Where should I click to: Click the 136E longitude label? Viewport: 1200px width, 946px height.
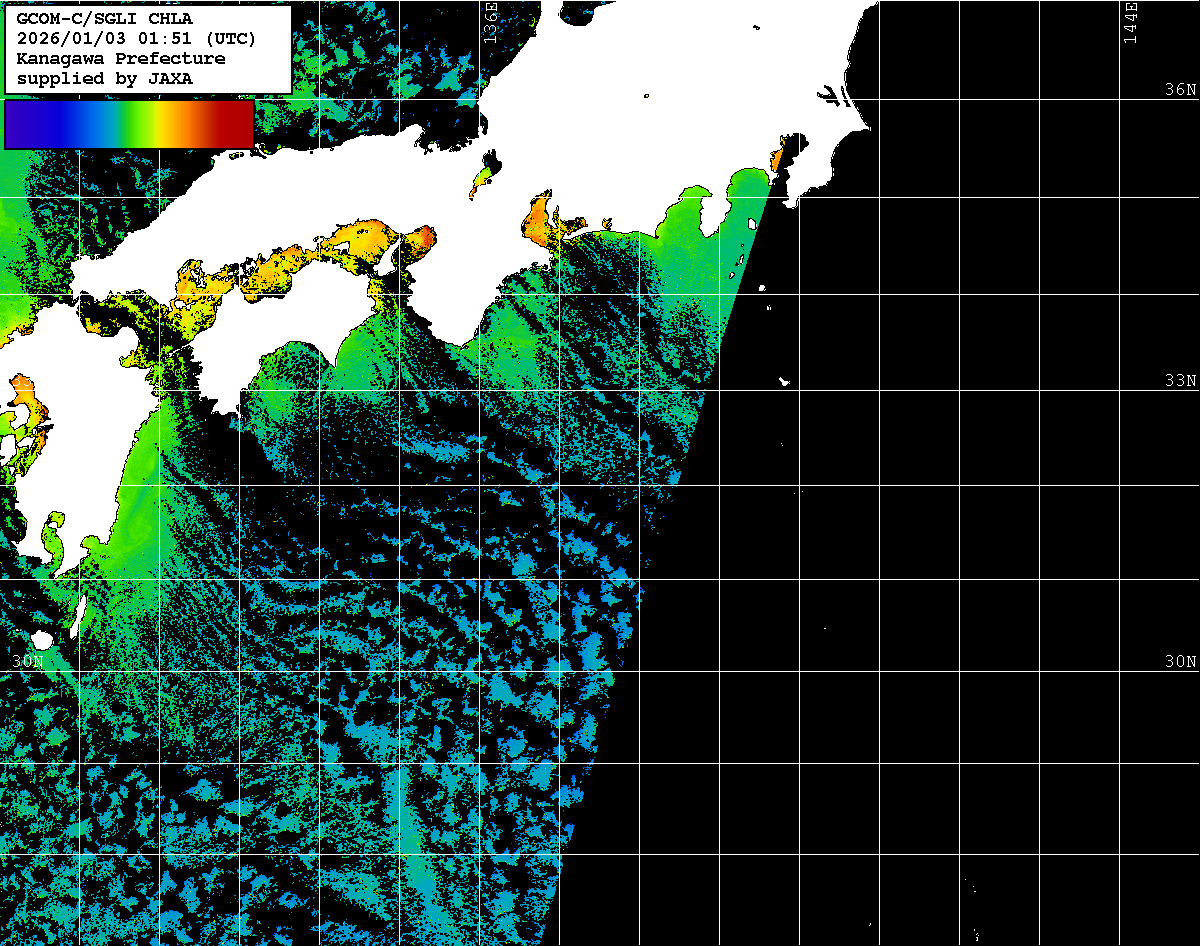click(x=490, y=22)
